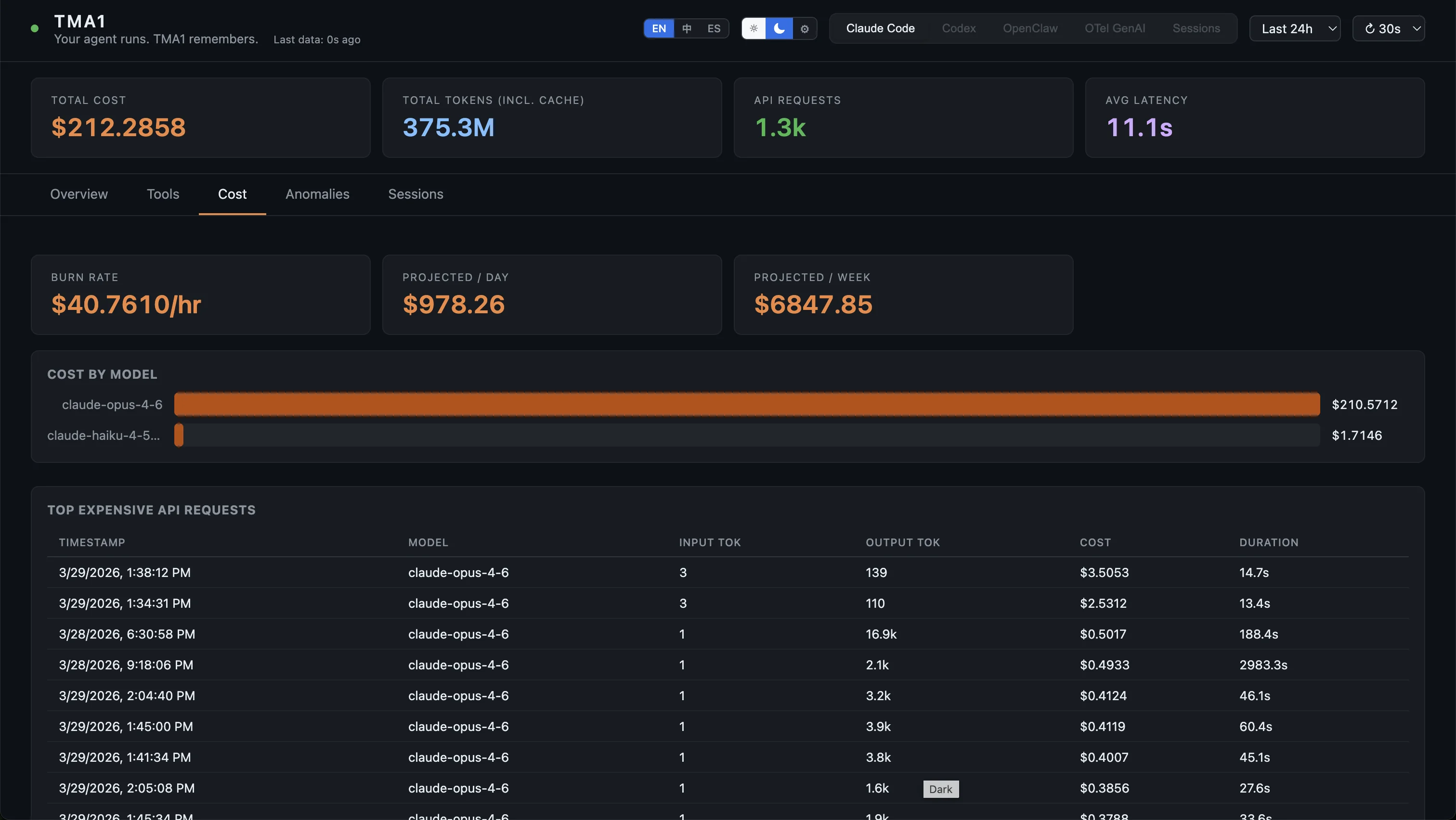Enable the moon toggle in theme control
The width and height of the screenshot is (1456, 820).
(779, 28)
